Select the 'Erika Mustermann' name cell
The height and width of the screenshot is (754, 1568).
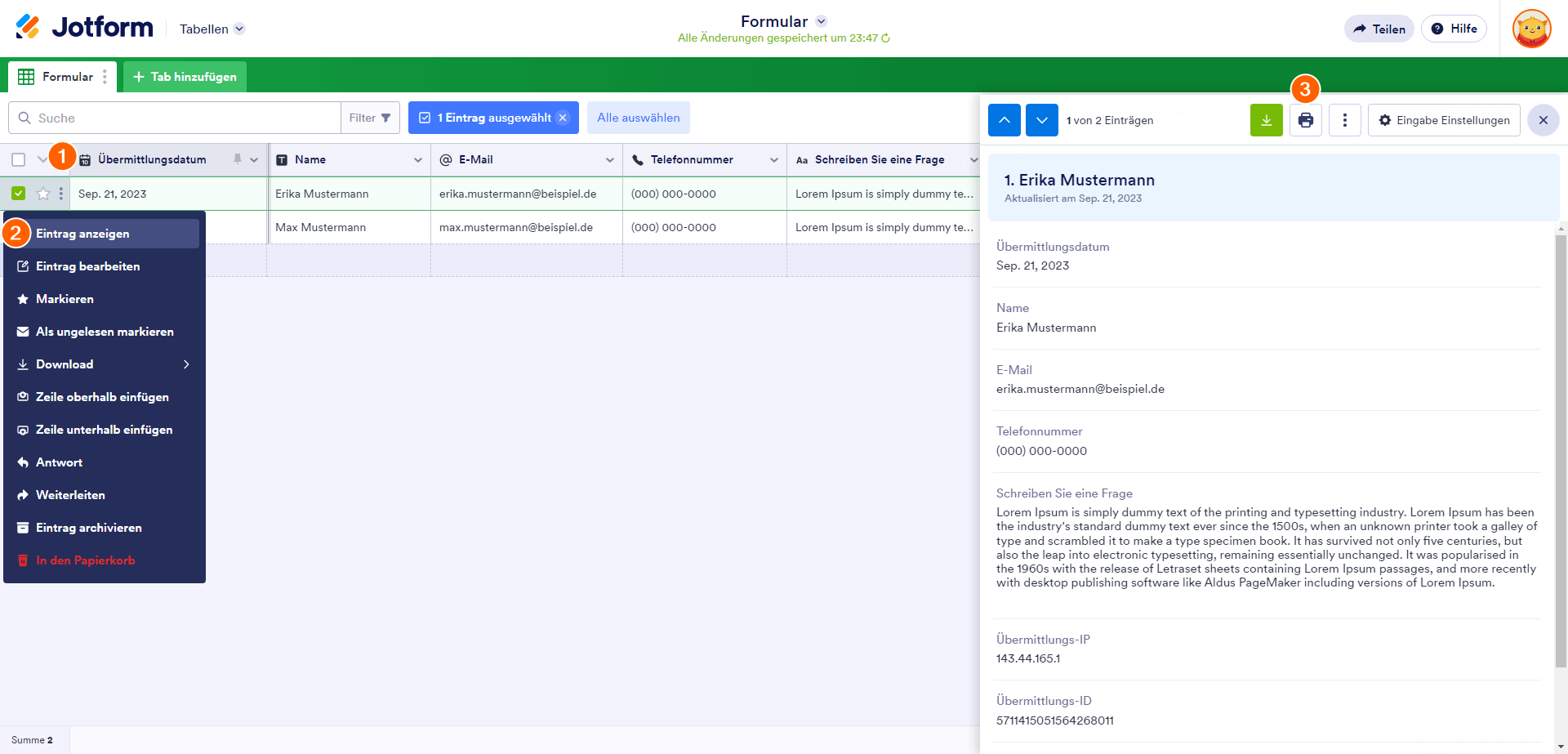point(349,194)
